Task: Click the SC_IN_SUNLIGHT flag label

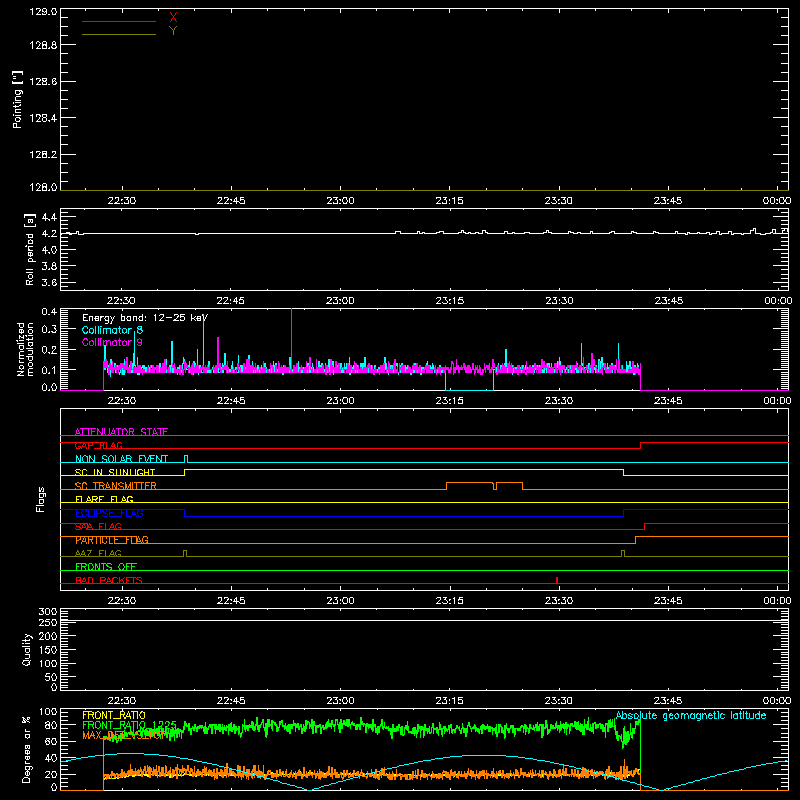Action: (x=115, y=472)
